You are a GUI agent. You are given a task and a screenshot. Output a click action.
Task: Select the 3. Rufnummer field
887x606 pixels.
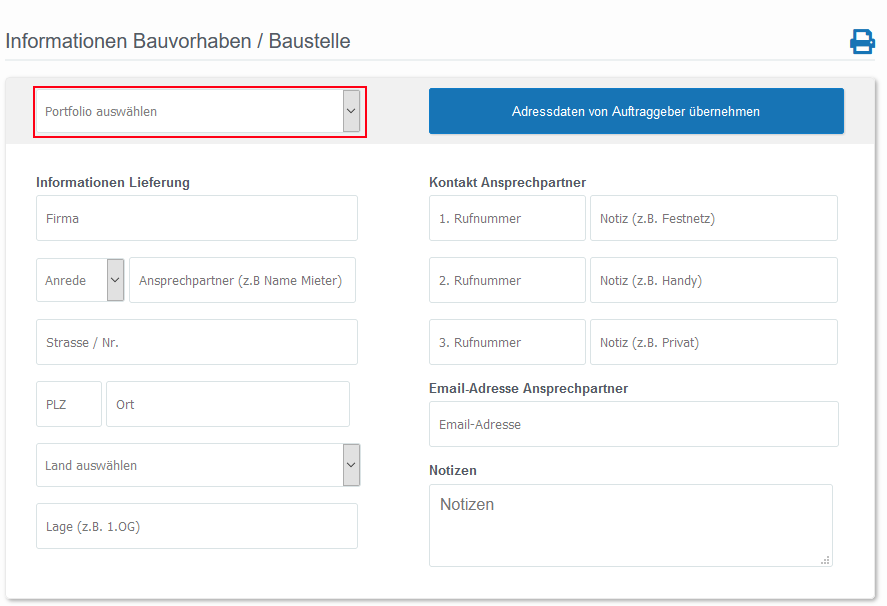click(x=507, y=342)
